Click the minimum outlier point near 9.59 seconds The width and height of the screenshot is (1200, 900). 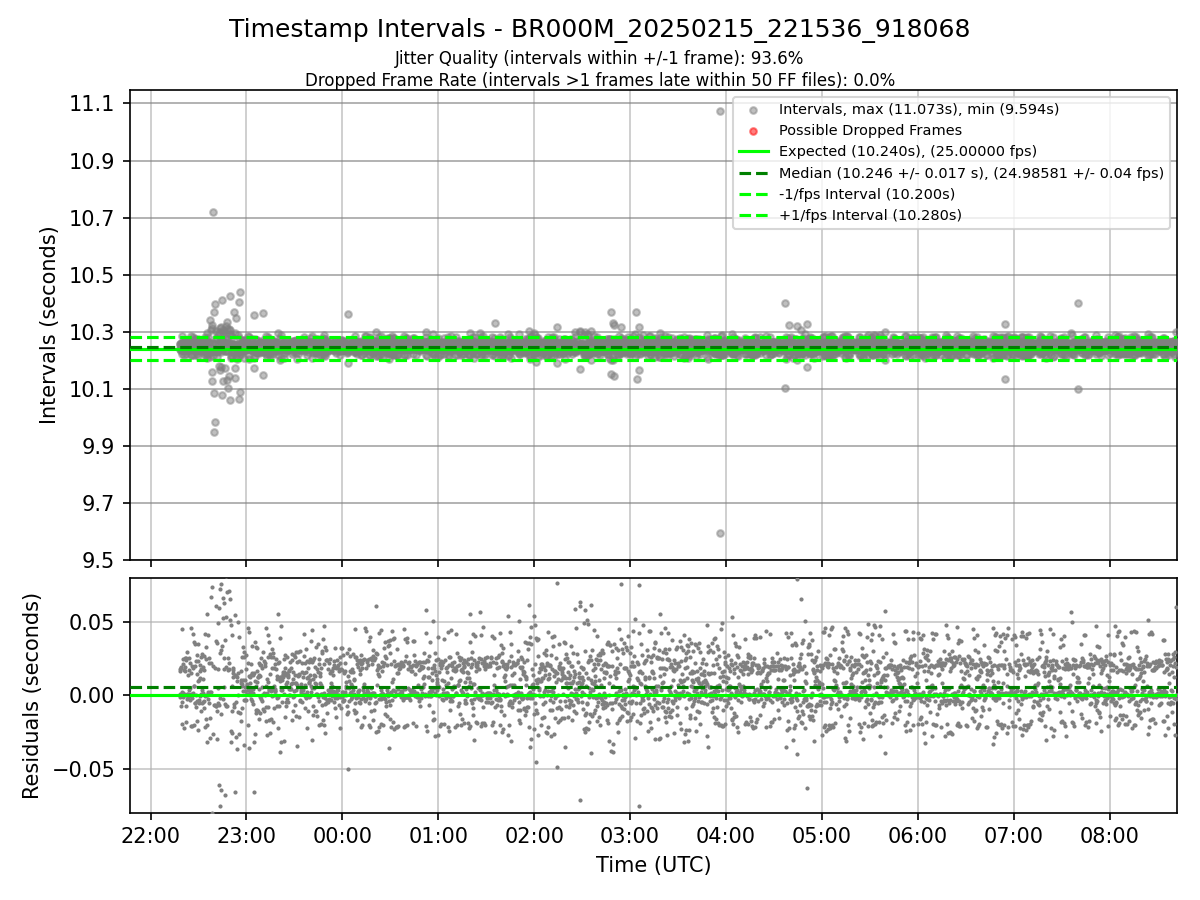(x=720, y=533)
